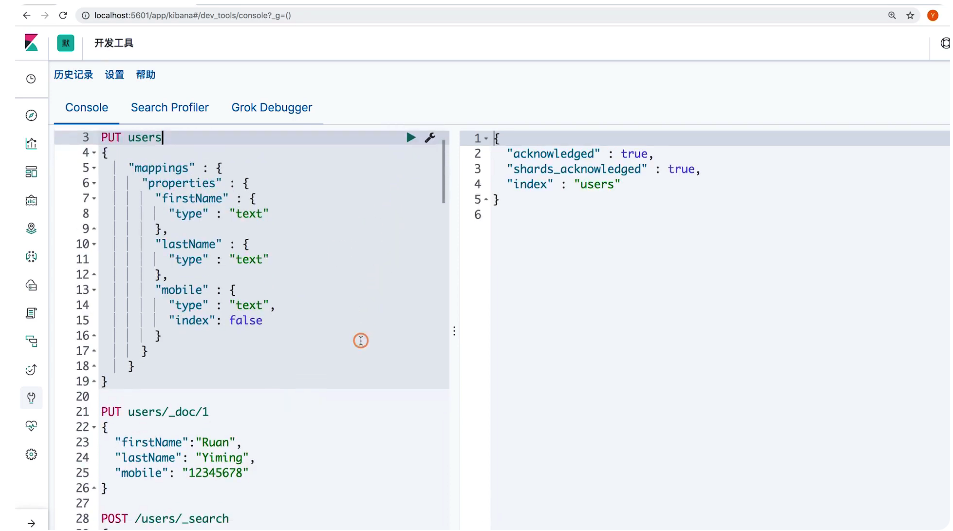The height and width of the screenshot is (531, 953).
Task: Open 设置 settings link
Action: (115, 75)
